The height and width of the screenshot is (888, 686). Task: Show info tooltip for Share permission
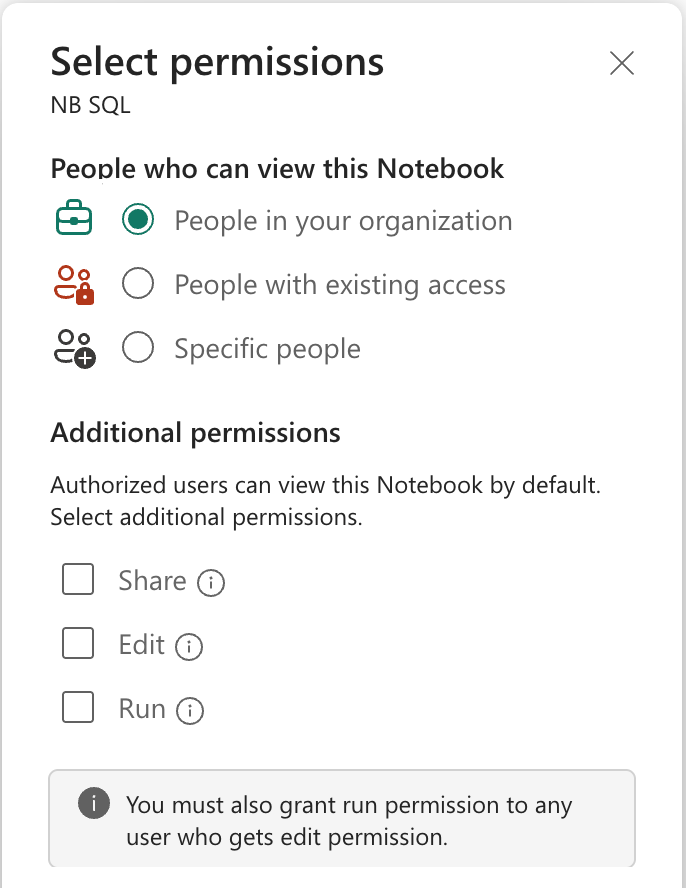click(211, 583)
